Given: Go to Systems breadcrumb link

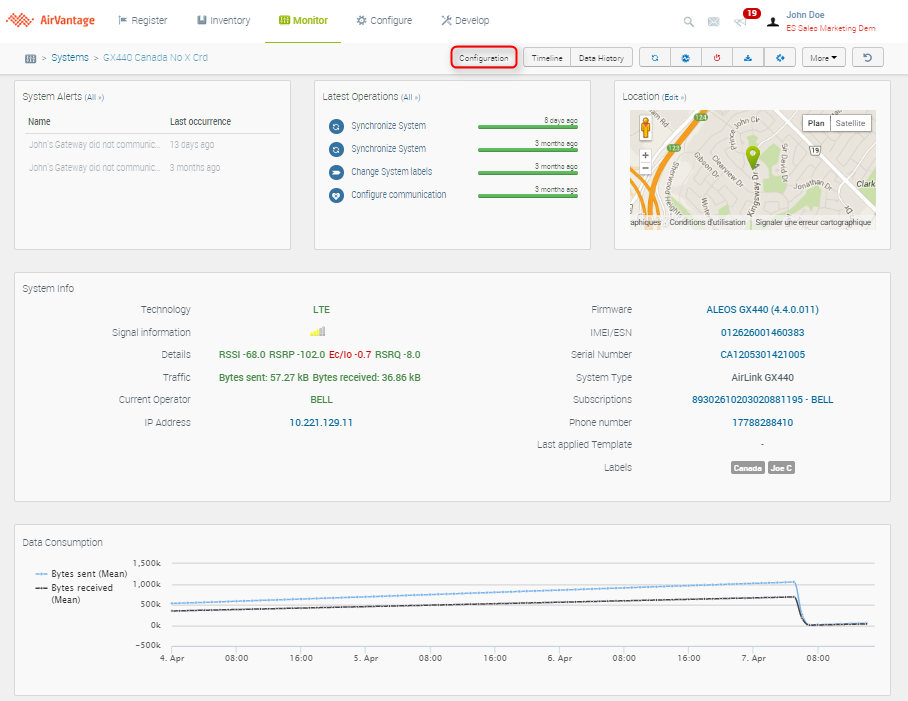Looking at the screenshot, I should [70, 57].
